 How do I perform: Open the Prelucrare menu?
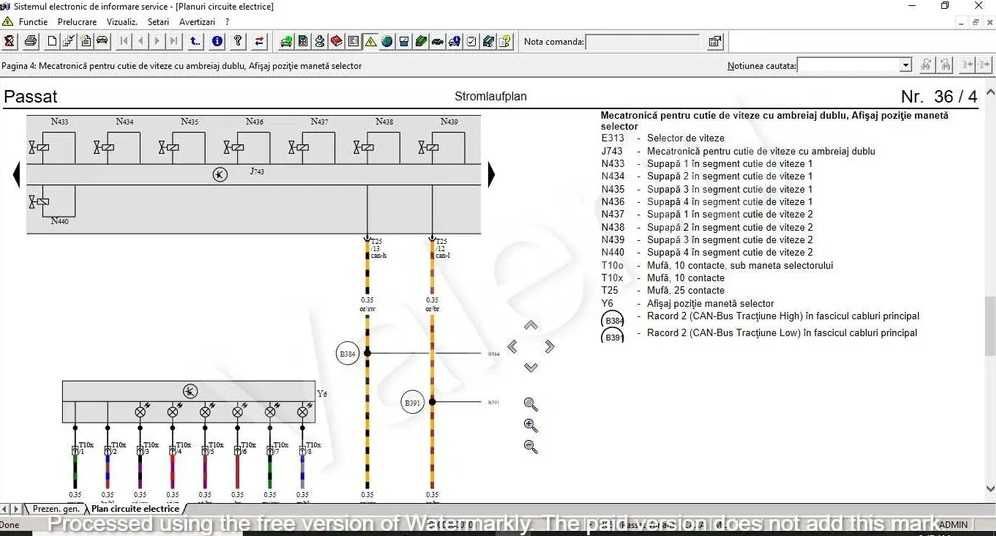[x=77, y=22]
